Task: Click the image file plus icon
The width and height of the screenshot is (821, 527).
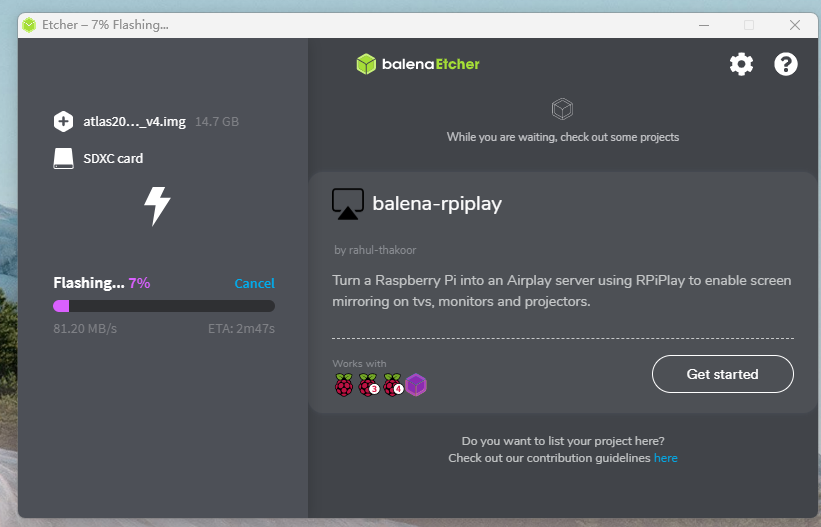Action: (63, 122)
